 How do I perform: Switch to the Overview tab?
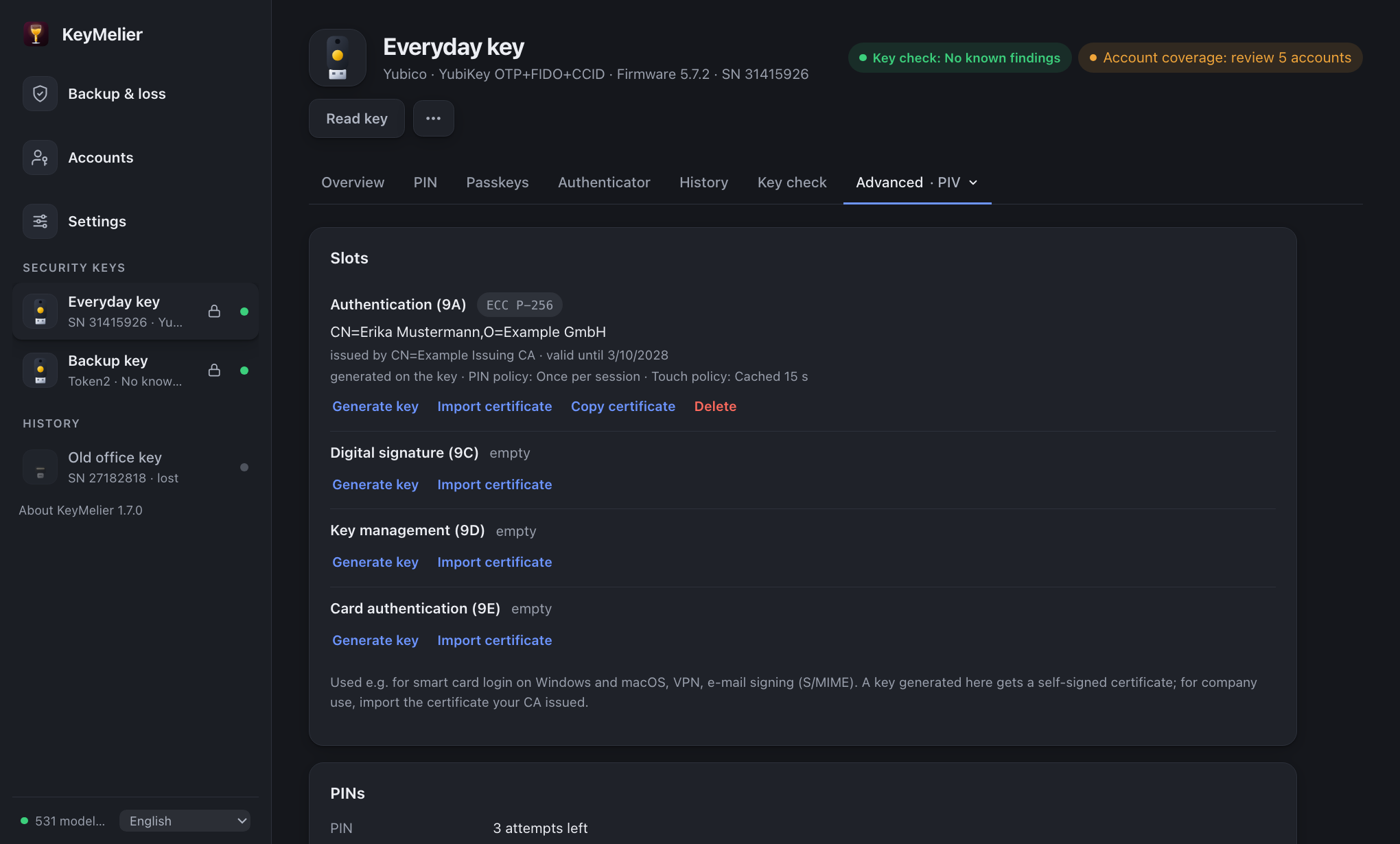[x=353, y=183]
